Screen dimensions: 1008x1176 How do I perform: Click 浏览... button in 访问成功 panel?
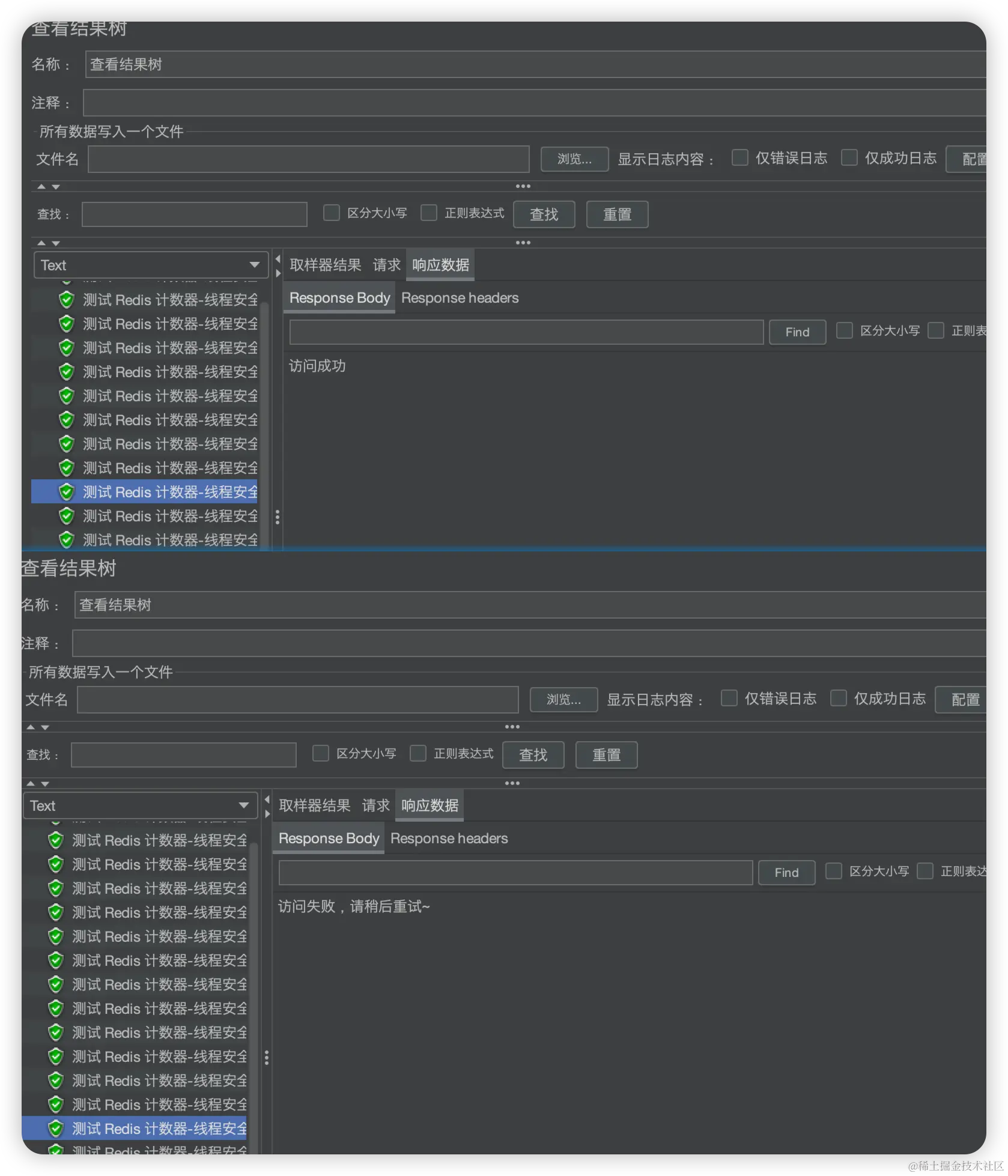click(574, 159)
